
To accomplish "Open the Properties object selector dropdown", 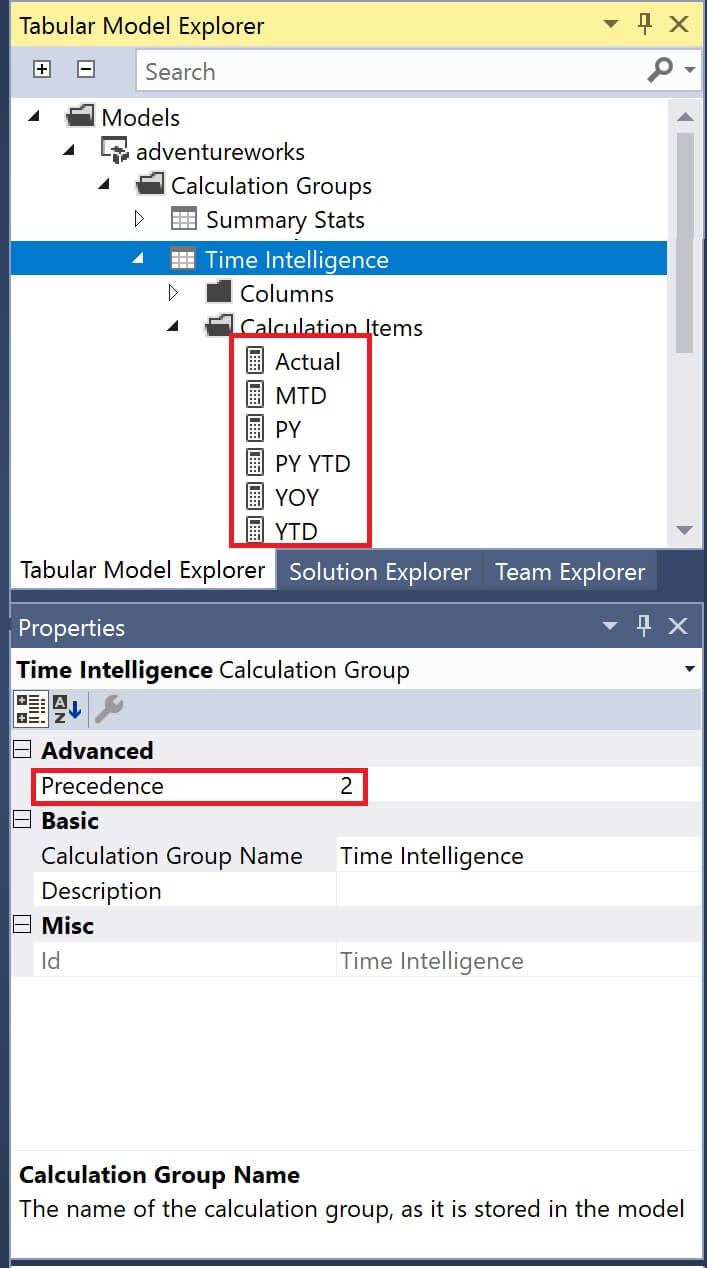I will click(690, 669).
